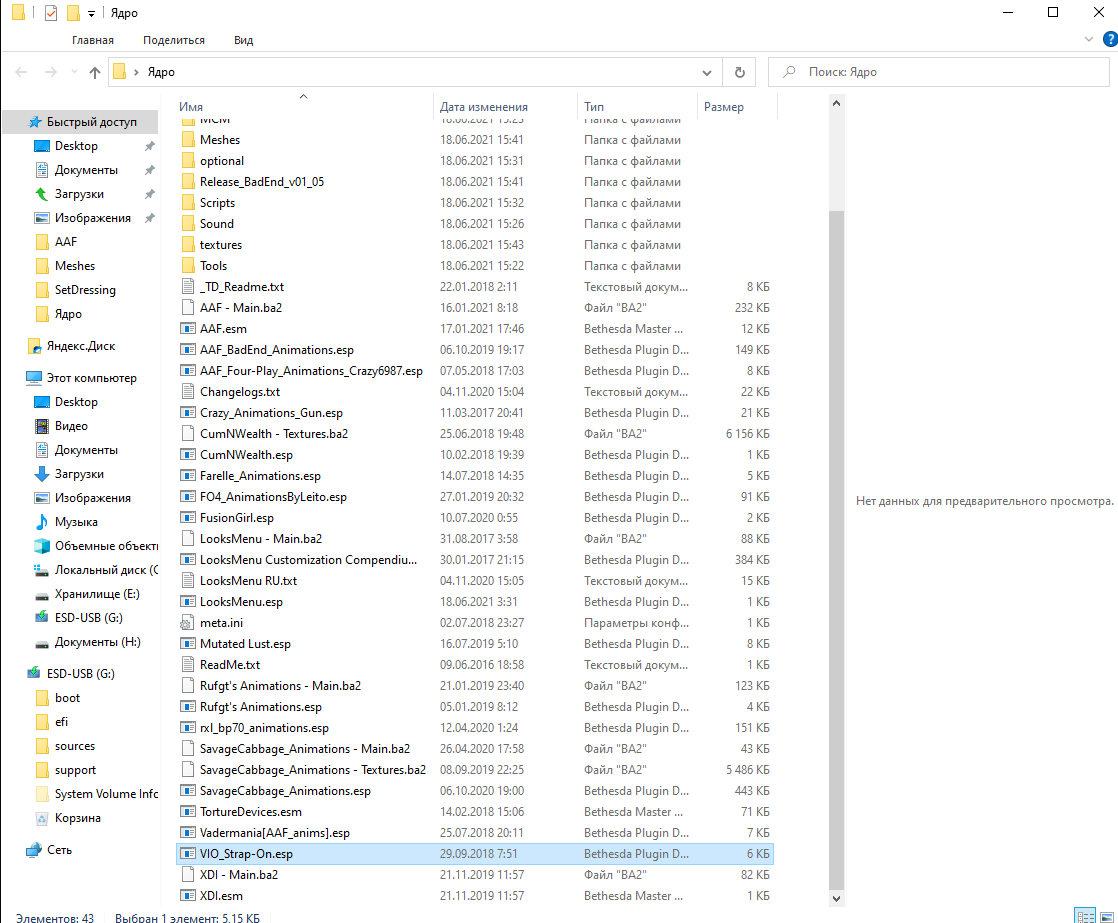
Task: Select the Музыка folder in sidebar
Action: coord(76,522)
